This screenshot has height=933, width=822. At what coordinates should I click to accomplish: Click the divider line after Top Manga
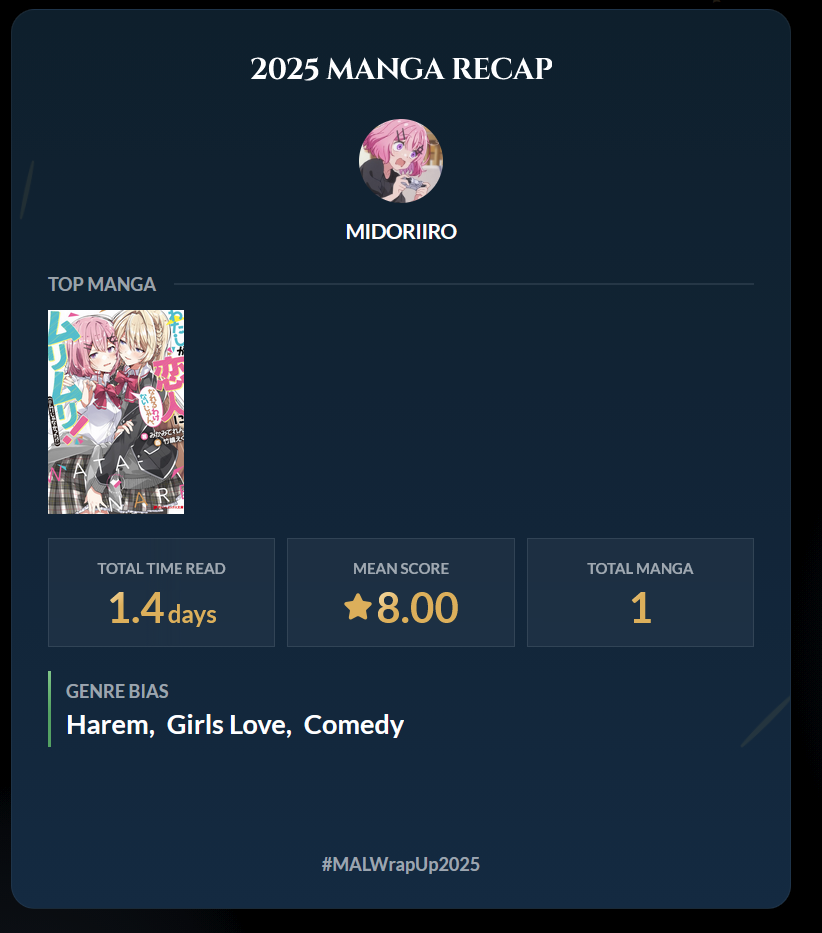pyautogui.click(x=464, y=284)
